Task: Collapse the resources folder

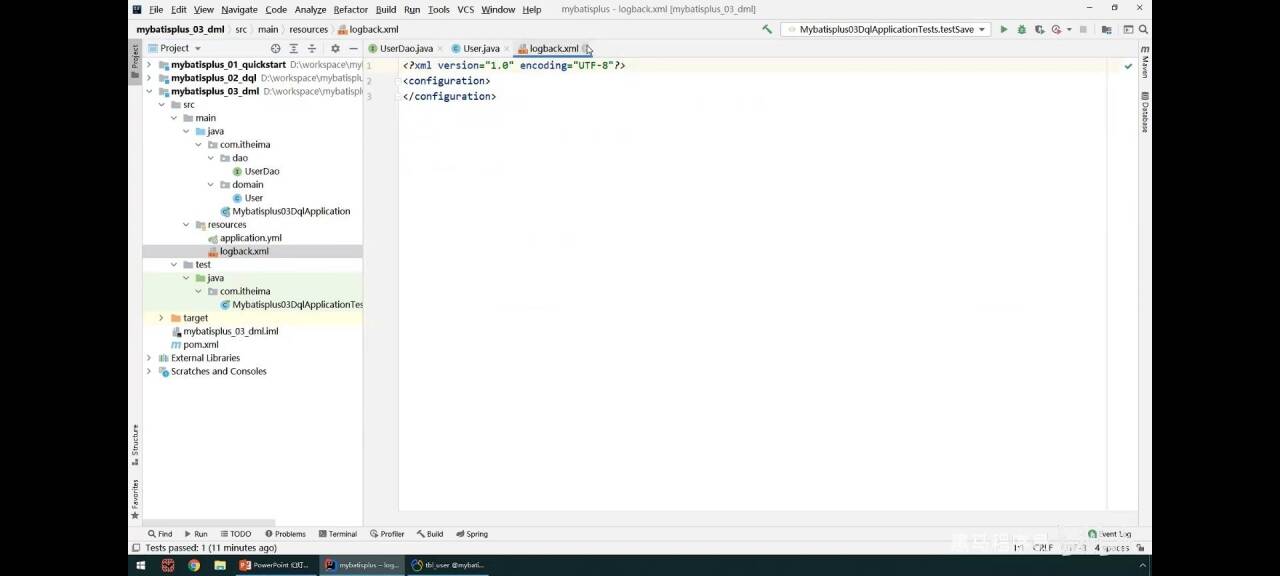Action: coord(186,225)
